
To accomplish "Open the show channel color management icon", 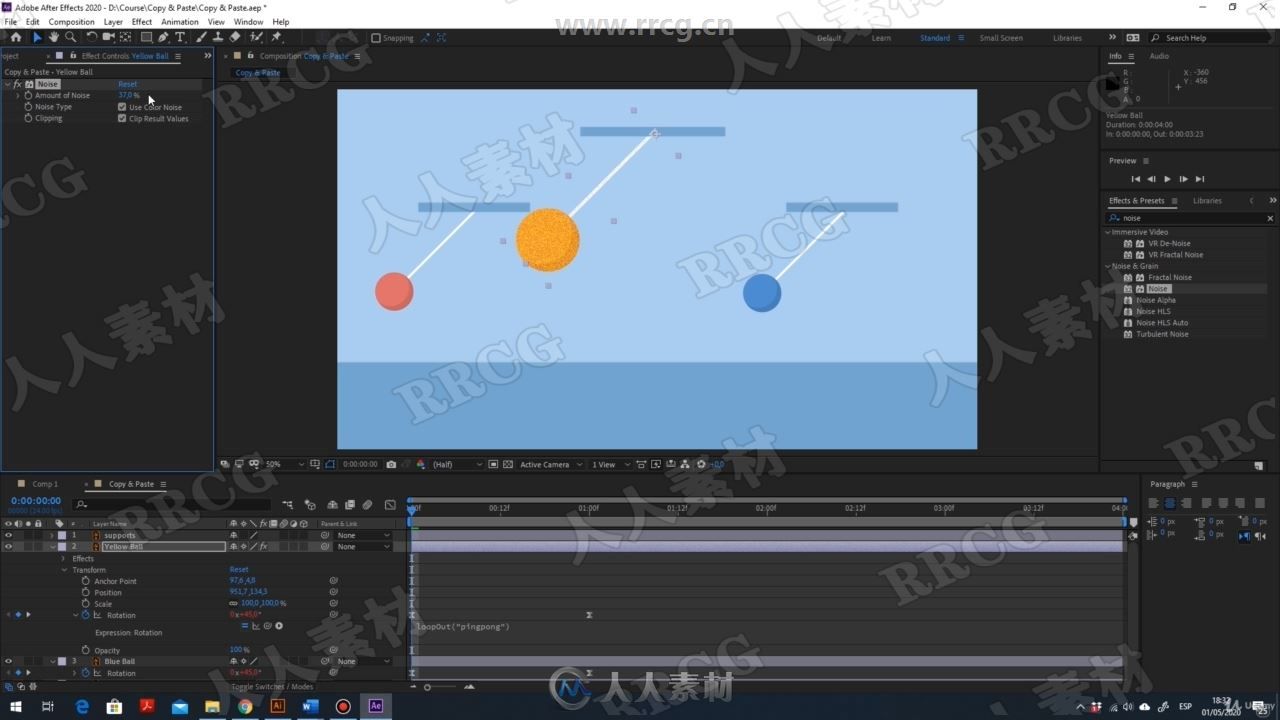I will coord(421,464).
